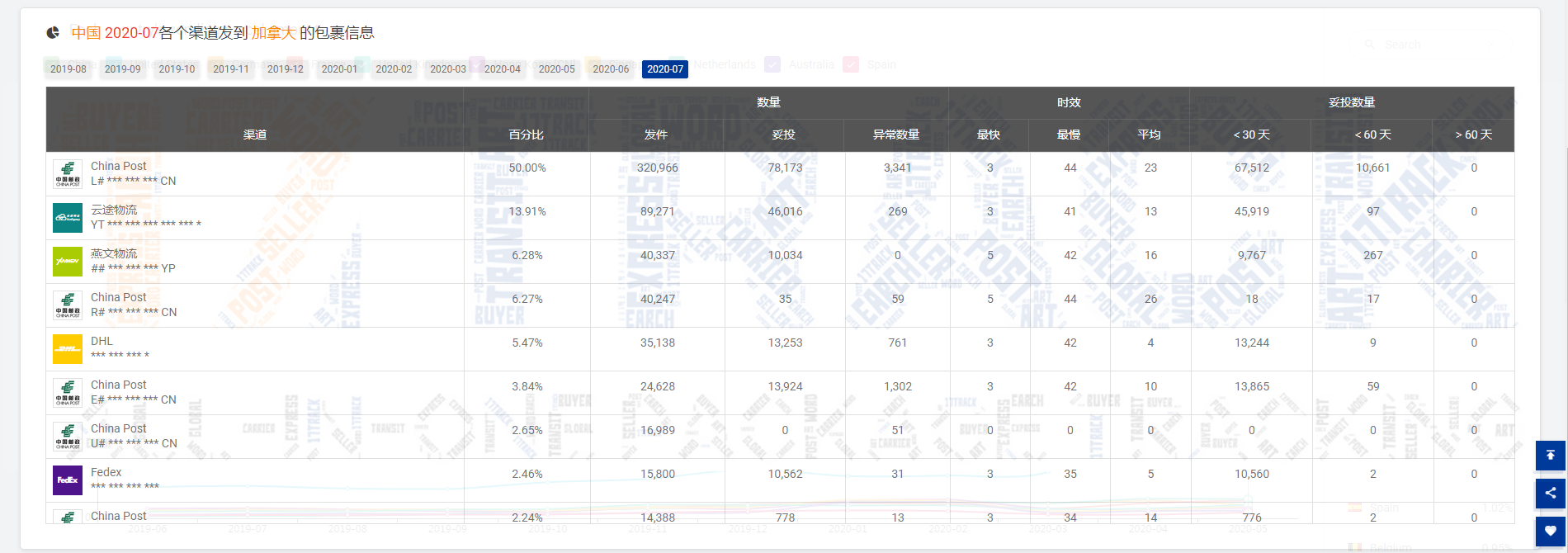
Task: Click the China Post logo in U# row
Action: click(68, 437)
